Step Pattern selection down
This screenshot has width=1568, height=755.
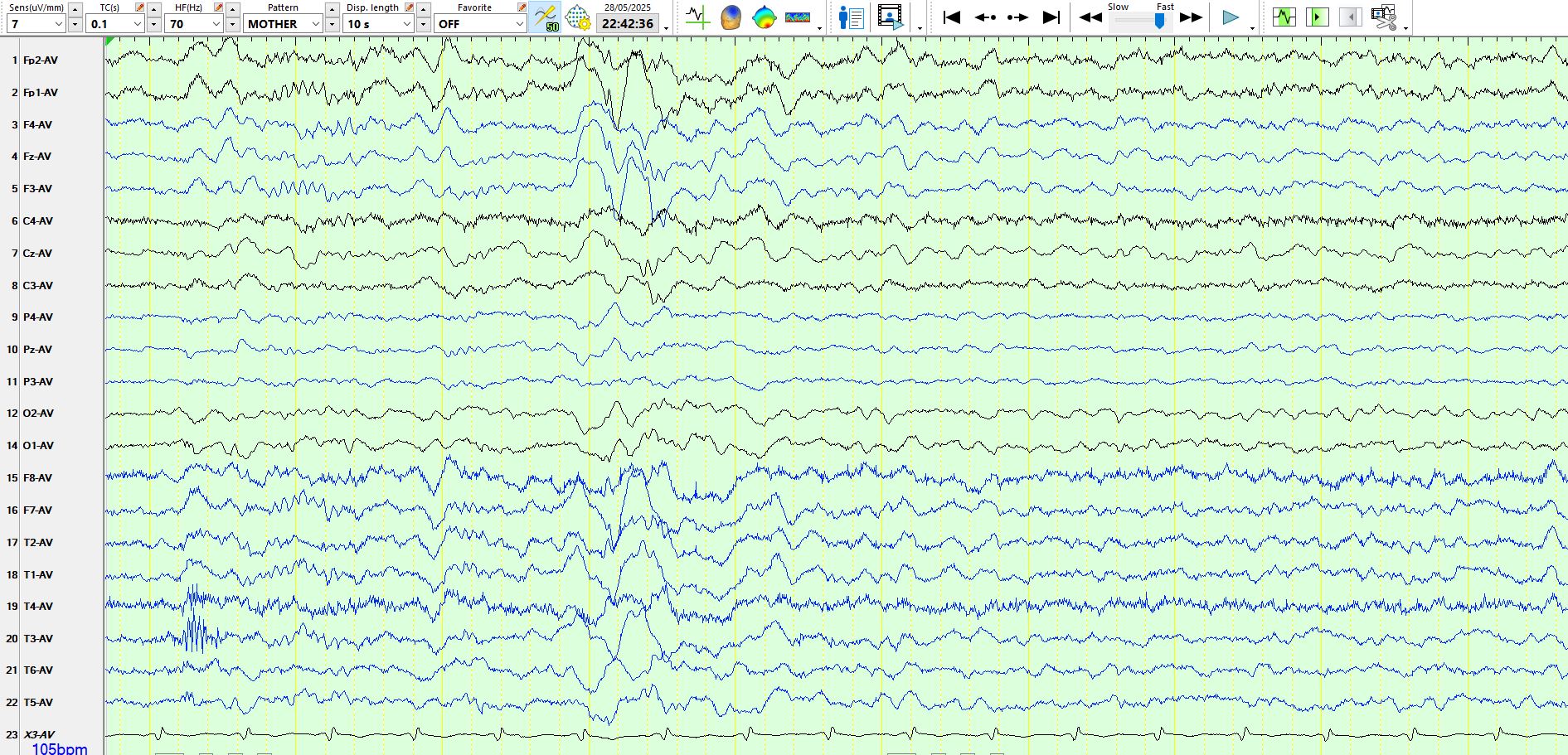coord(332,24)
